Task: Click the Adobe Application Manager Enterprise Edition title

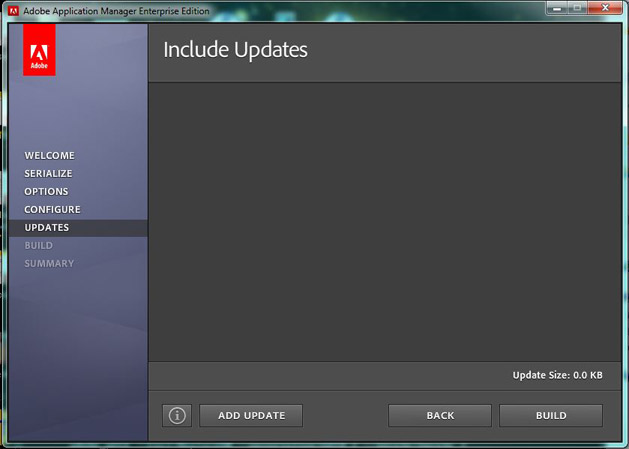Action: pos(116,11)
